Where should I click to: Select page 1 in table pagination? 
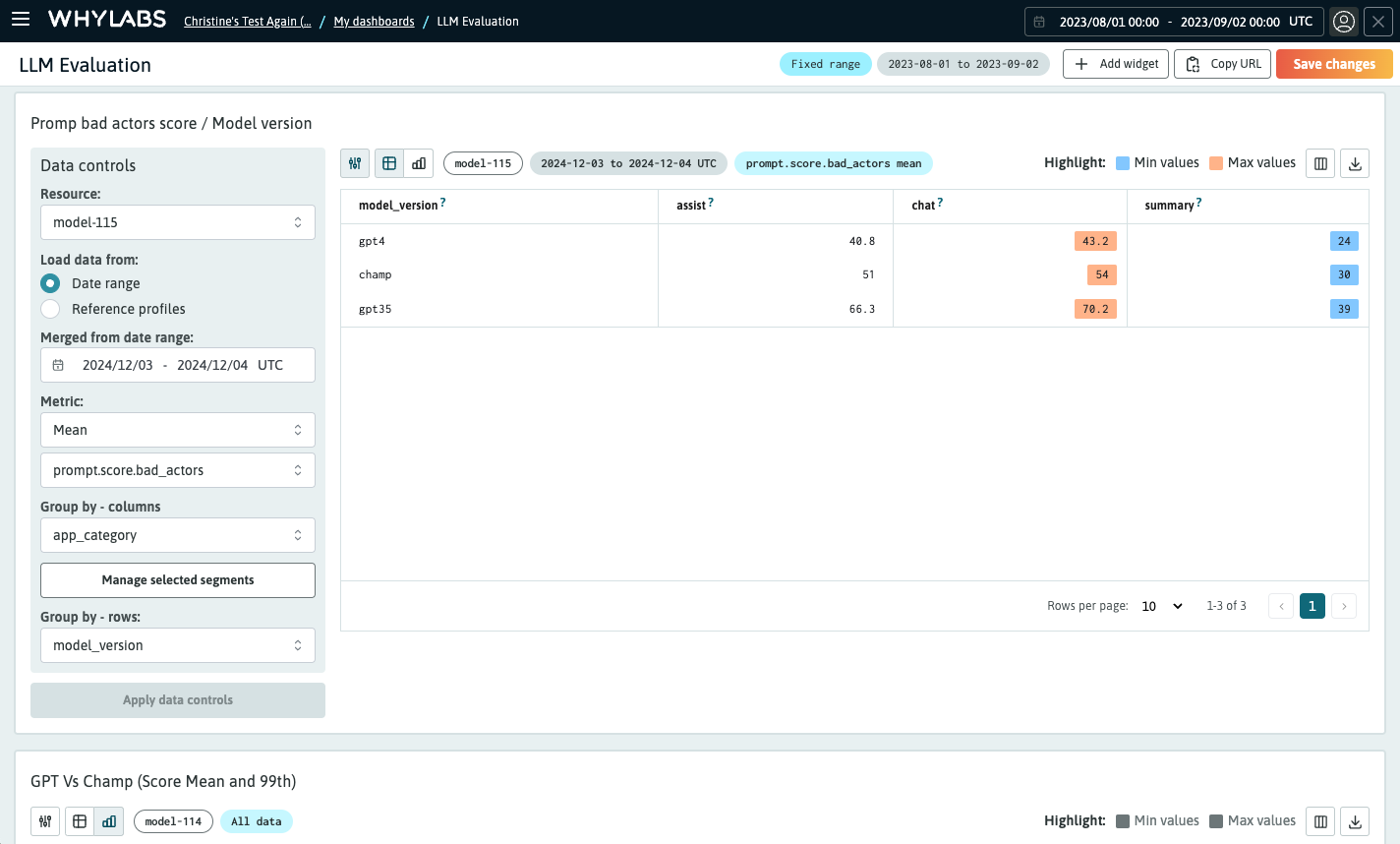1312,606
